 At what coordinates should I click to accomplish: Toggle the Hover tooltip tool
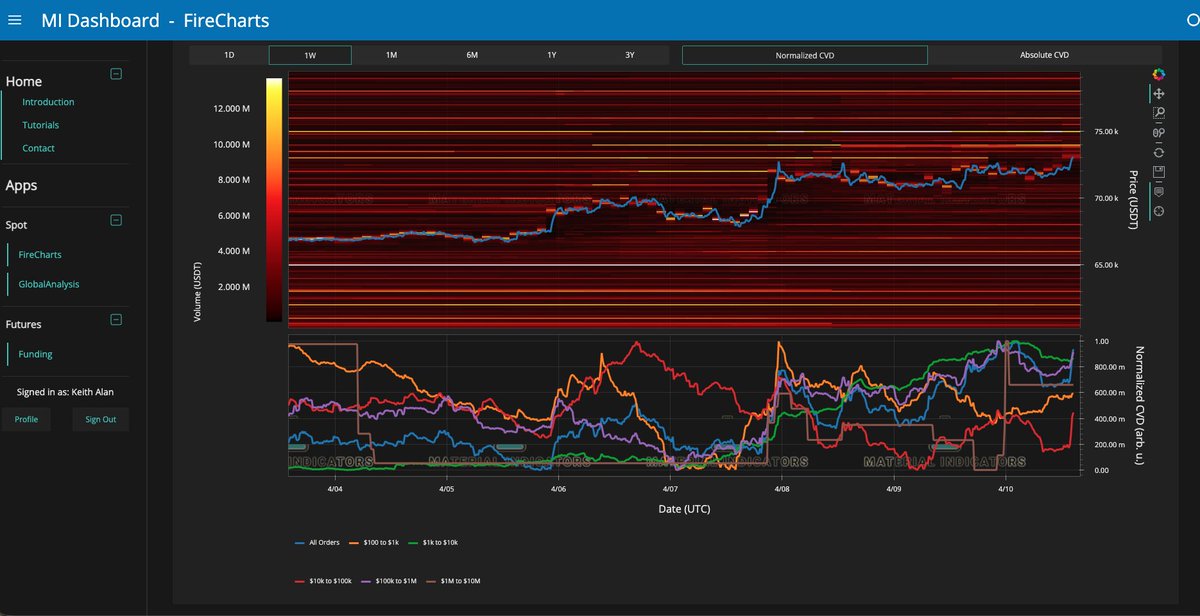(1159, 191)
